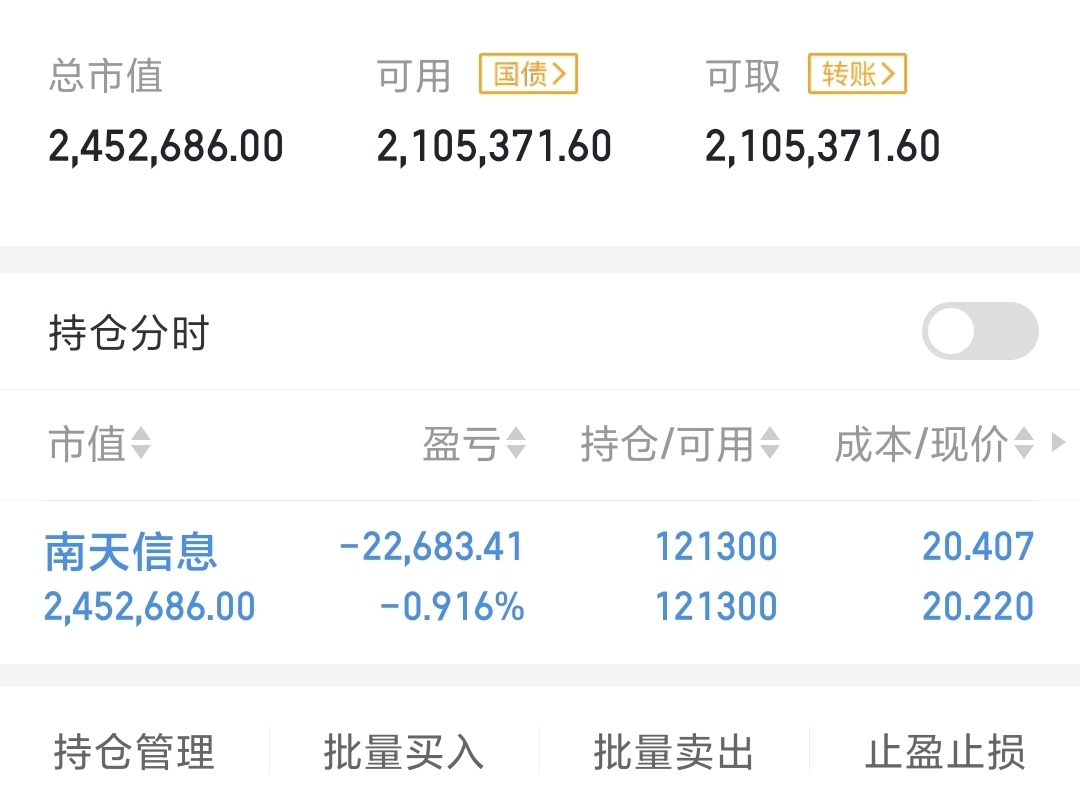
Task: Select the 持仓分时 label
Action: [x=129, y=333]
